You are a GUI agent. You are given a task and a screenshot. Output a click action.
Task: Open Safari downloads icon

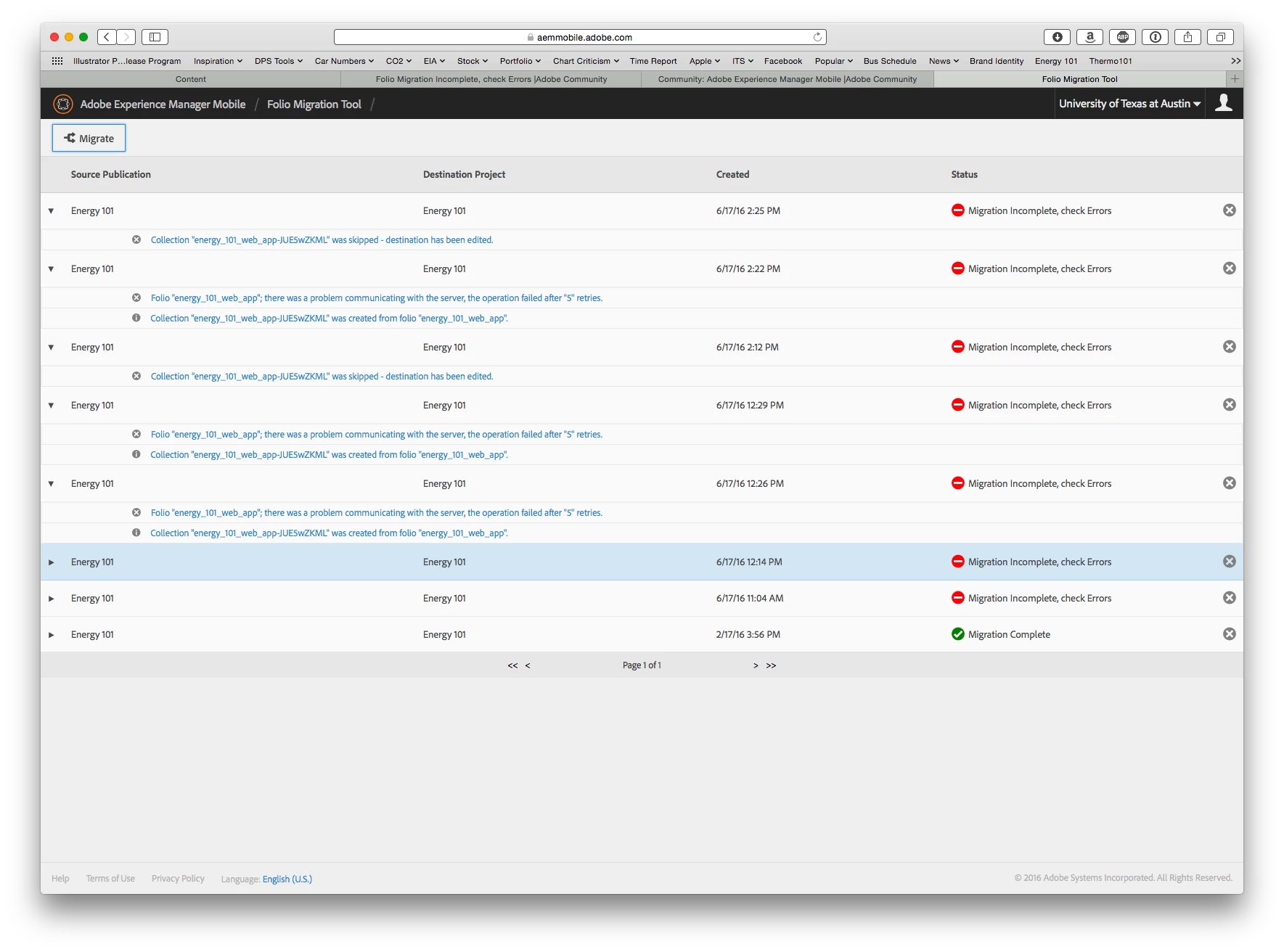click(x=1057, y=37)
